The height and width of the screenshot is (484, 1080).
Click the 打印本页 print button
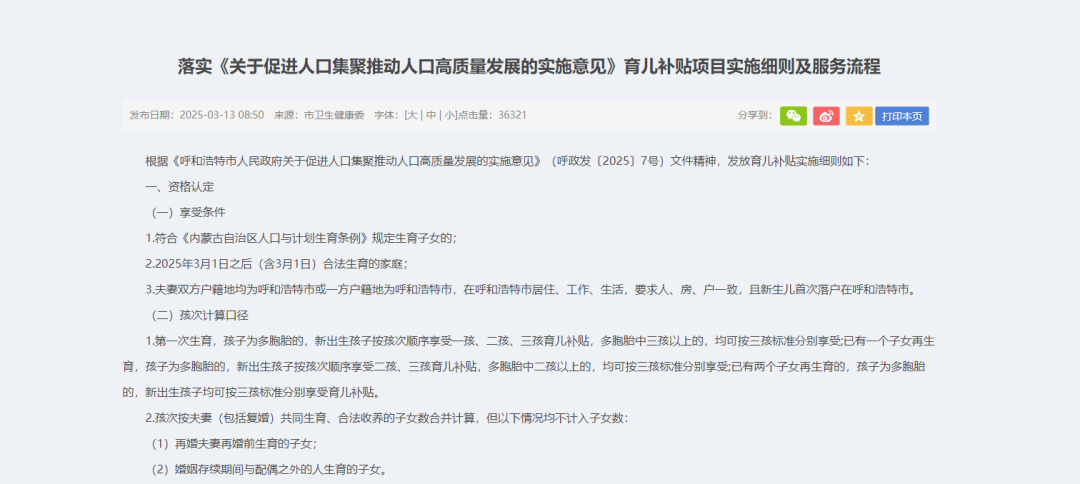pyautogui.click(x=902, y=116)
